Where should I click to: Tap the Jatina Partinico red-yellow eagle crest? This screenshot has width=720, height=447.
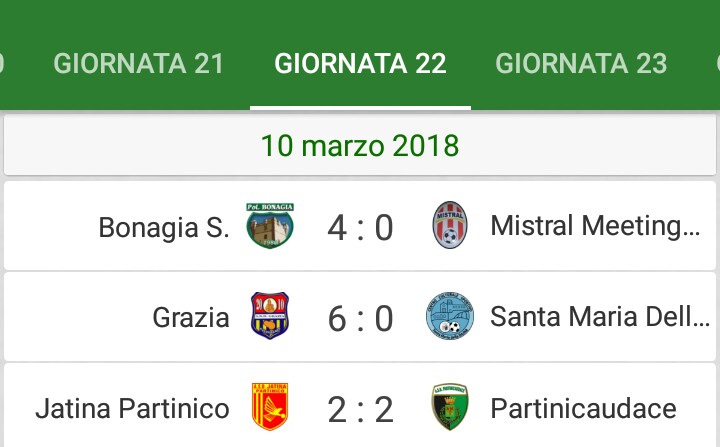270,407
